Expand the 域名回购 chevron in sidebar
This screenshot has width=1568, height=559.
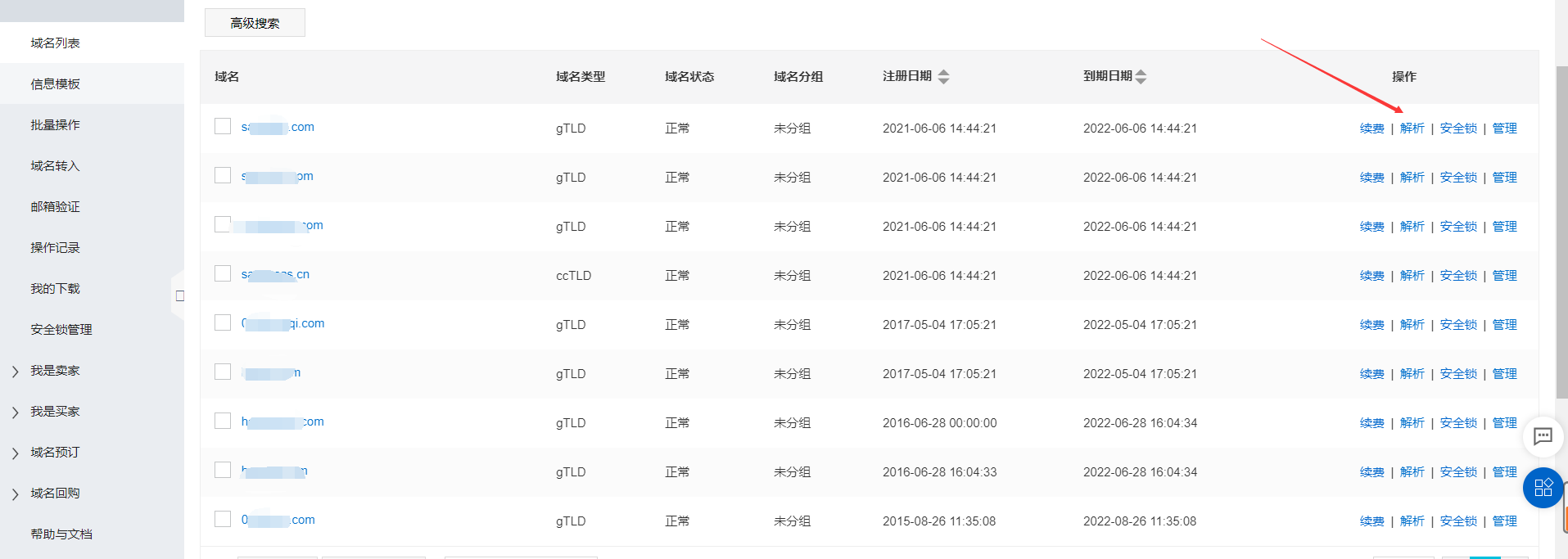15,494
